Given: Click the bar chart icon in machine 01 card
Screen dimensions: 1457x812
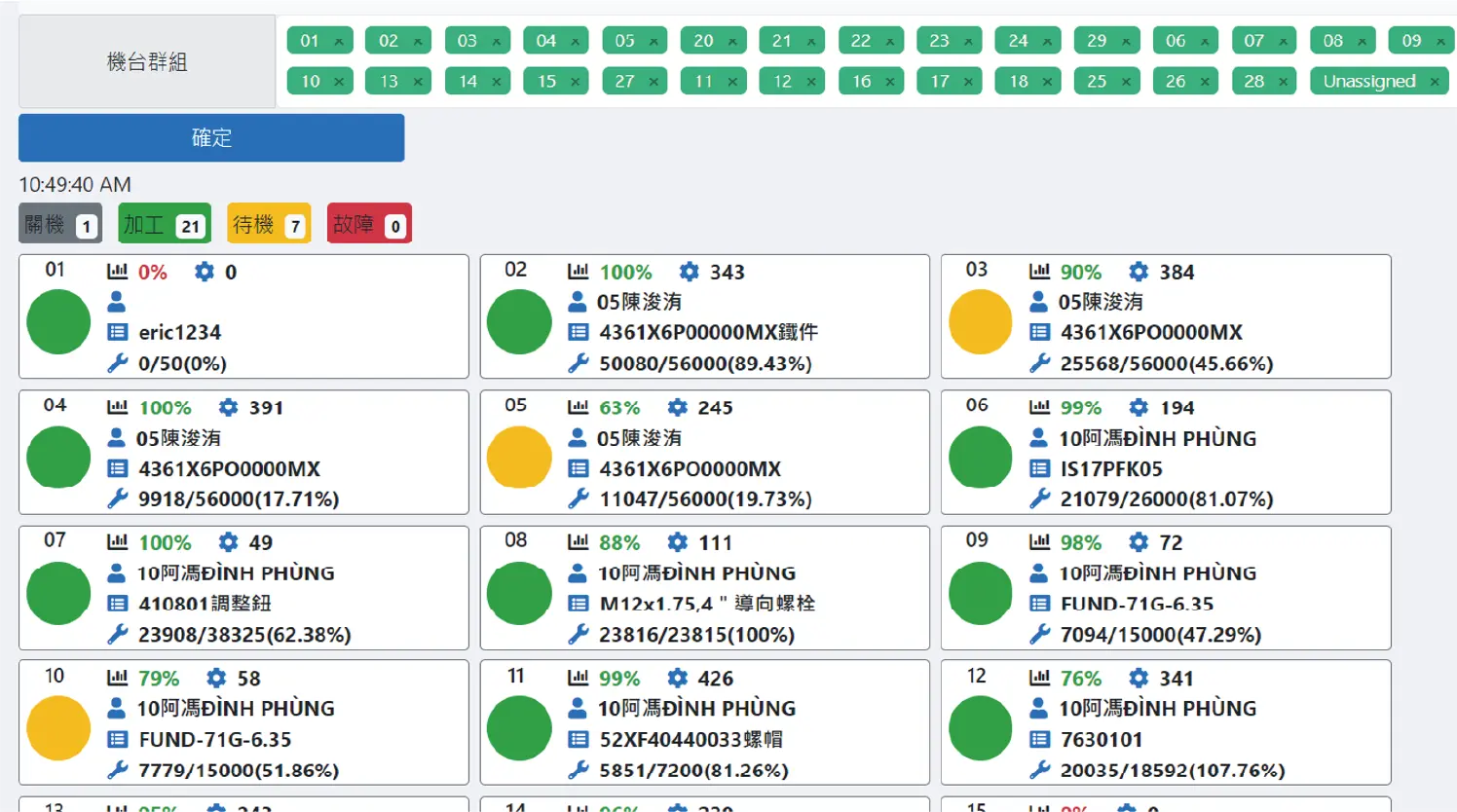Looking at the screenshot, I should pos(117,272).
